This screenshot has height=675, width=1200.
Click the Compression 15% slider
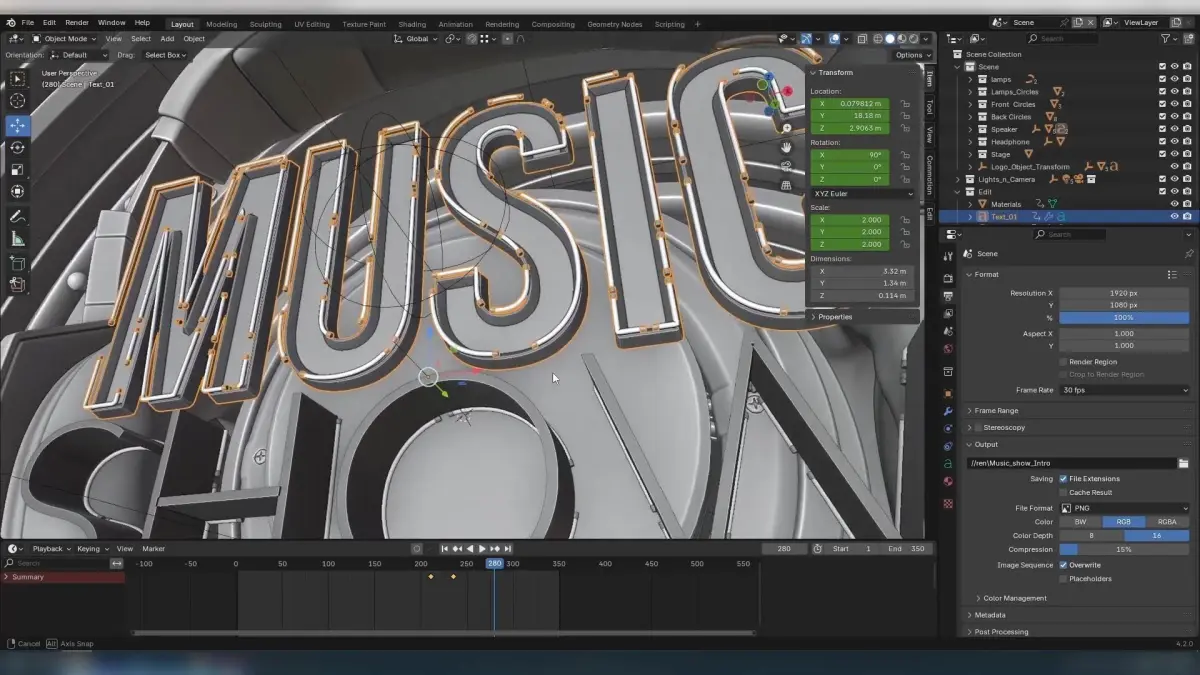1125,550
